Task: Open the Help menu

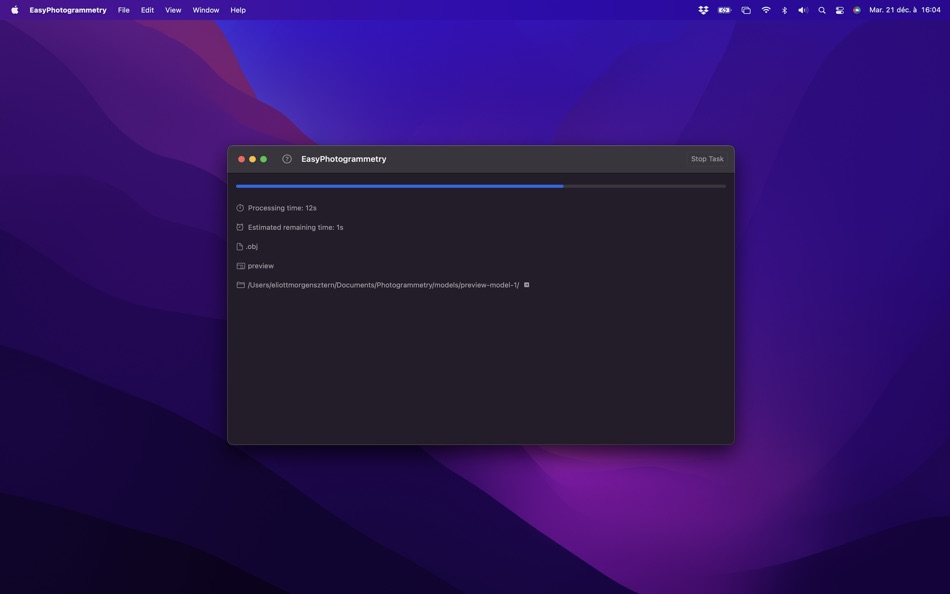Action: [x=238, y=10]
